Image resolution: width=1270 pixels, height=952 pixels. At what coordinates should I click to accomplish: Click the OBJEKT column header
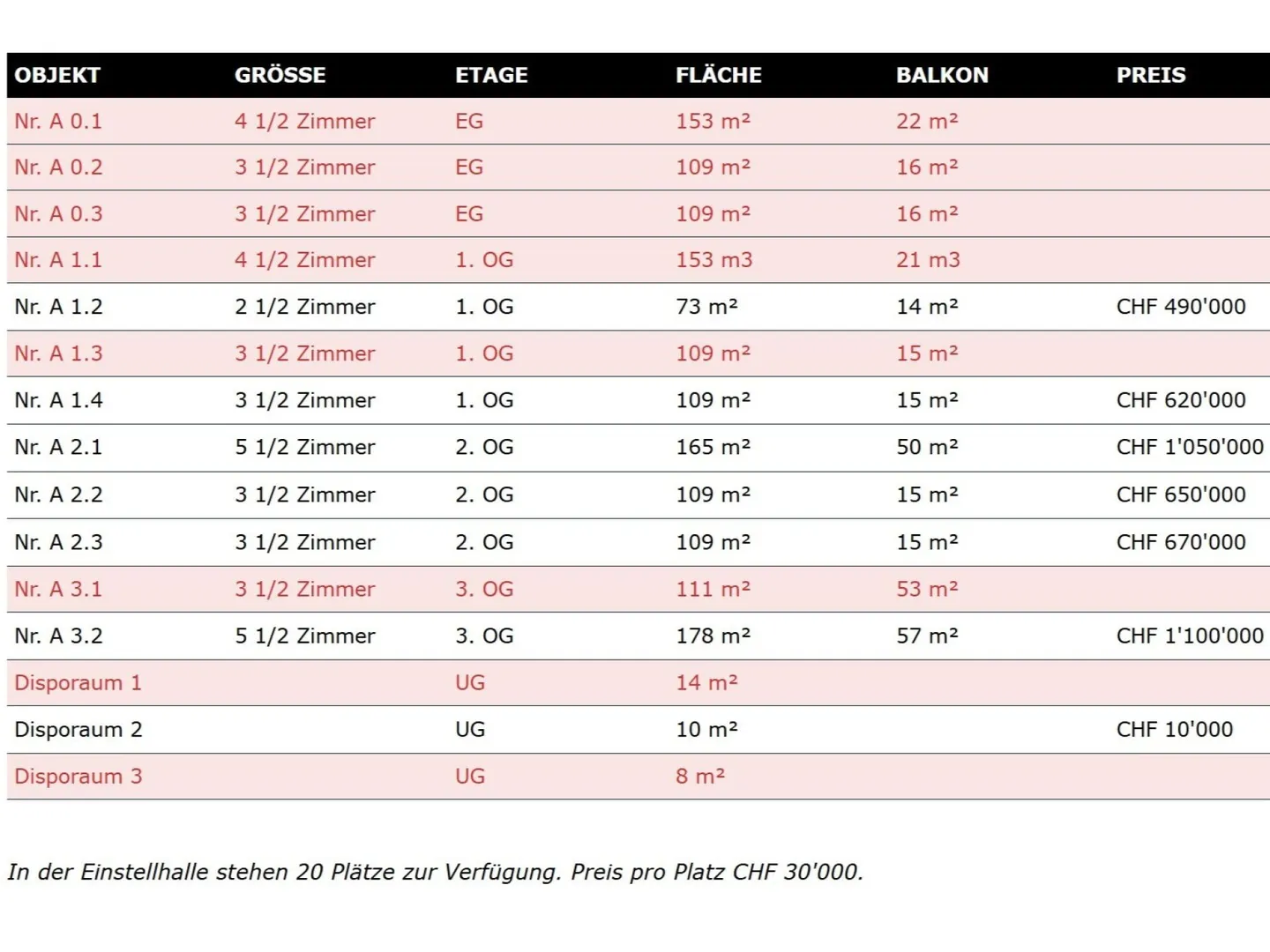click(57, 76)
